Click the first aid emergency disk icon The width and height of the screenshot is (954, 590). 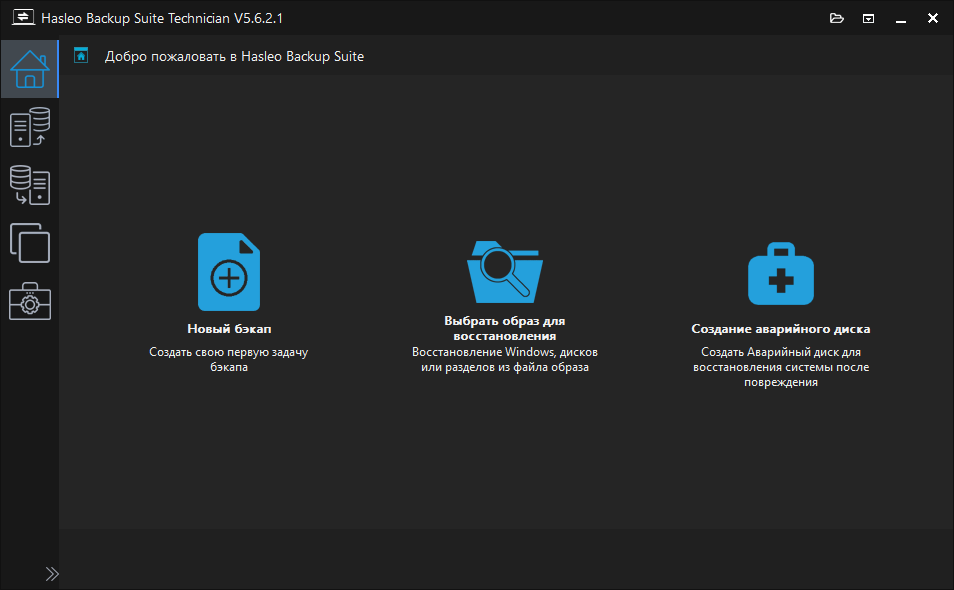(780, 272)
